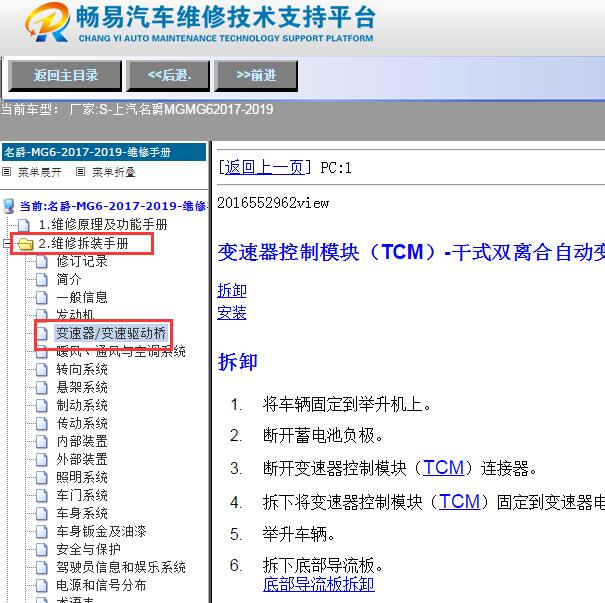Click the 返回上一页 link
This screenshot has height=603, width=605.
tap(265, 168)
